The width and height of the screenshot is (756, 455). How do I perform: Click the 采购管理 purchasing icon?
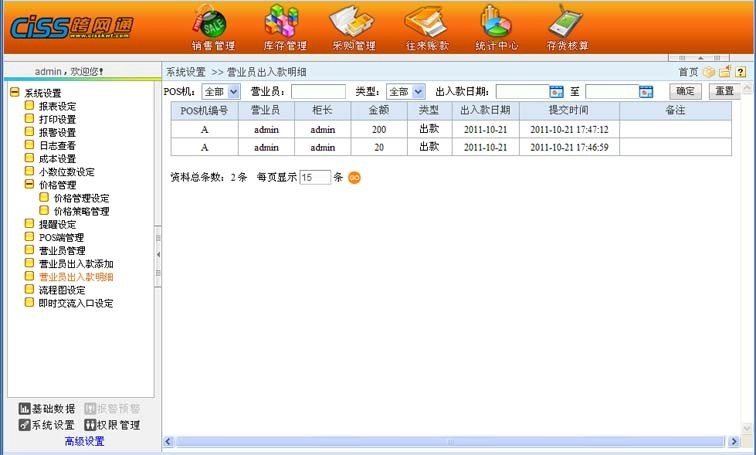pyautogui.click(x=354, y=24)
